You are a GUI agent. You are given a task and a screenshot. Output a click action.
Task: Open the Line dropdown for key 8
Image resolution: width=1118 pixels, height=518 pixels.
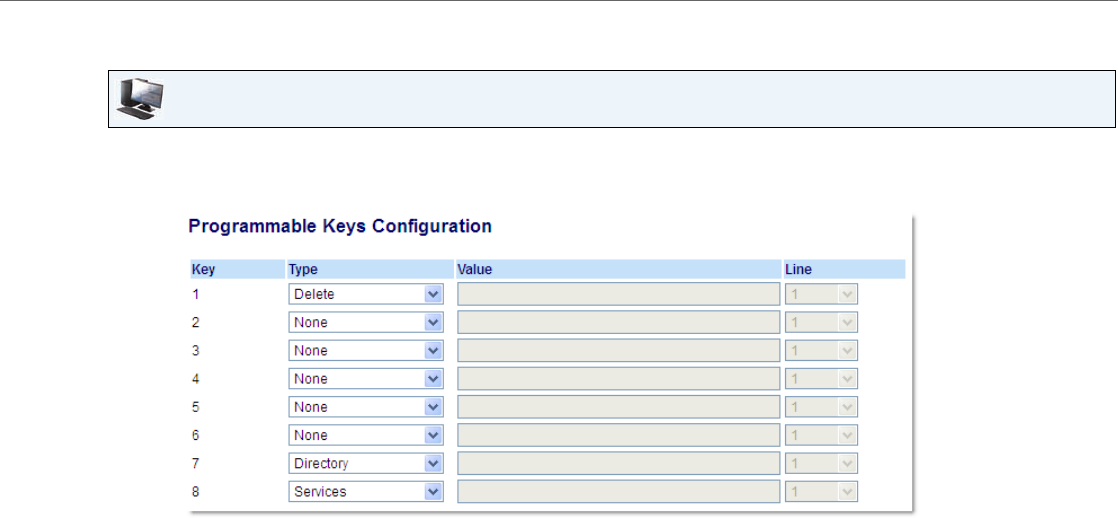pyautogui.click(x=821, y=492)
